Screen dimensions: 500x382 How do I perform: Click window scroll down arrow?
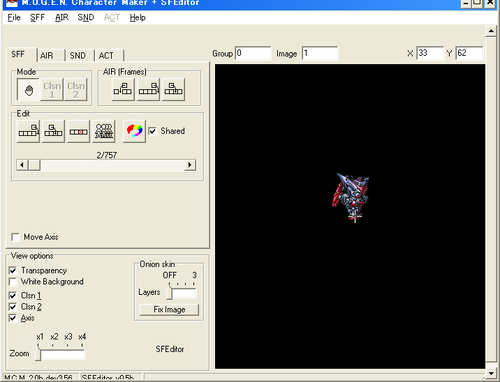[x=491, y=373]
